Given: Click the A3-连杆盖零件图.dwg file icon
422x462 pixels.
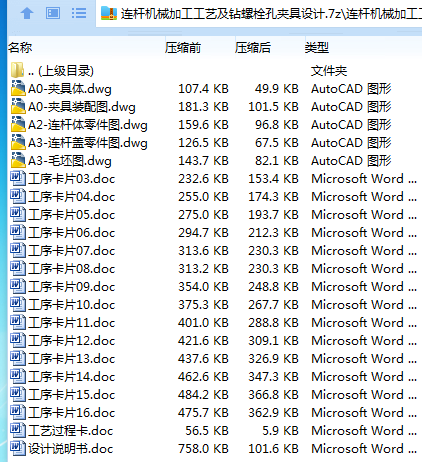Looking at the screenshot, I should pos(18,142).
